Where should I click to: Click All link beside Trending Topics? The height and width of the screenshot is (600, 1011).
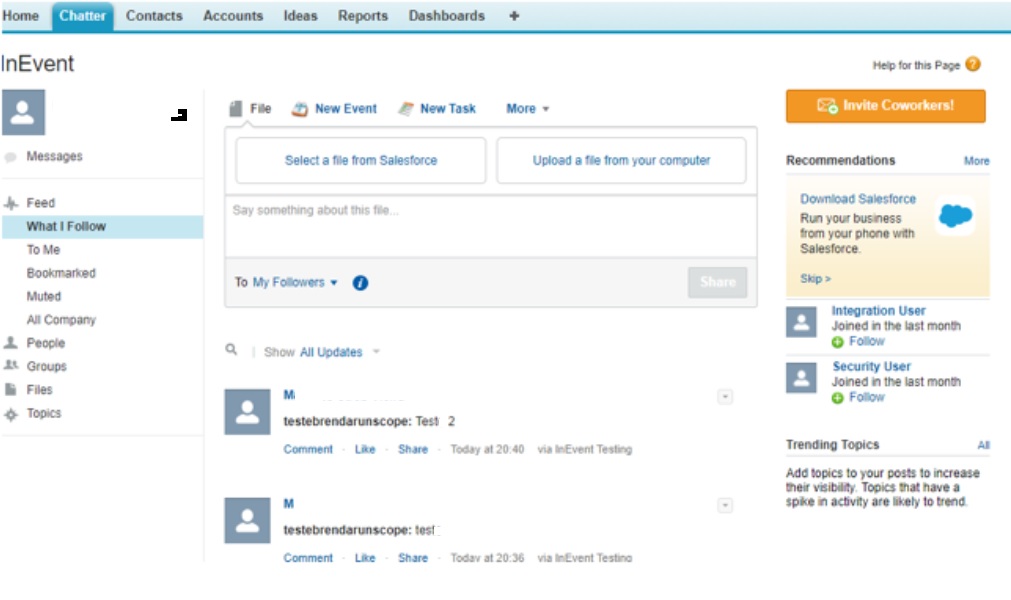pyautogui.click(x=983, y=445)
